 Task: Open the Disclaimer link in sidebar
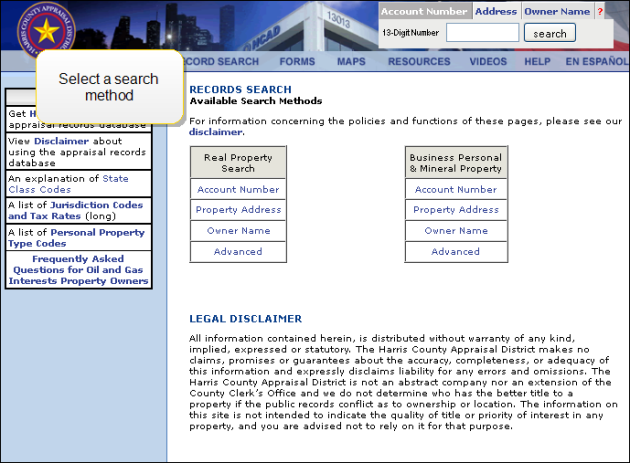tap(61, 141)
